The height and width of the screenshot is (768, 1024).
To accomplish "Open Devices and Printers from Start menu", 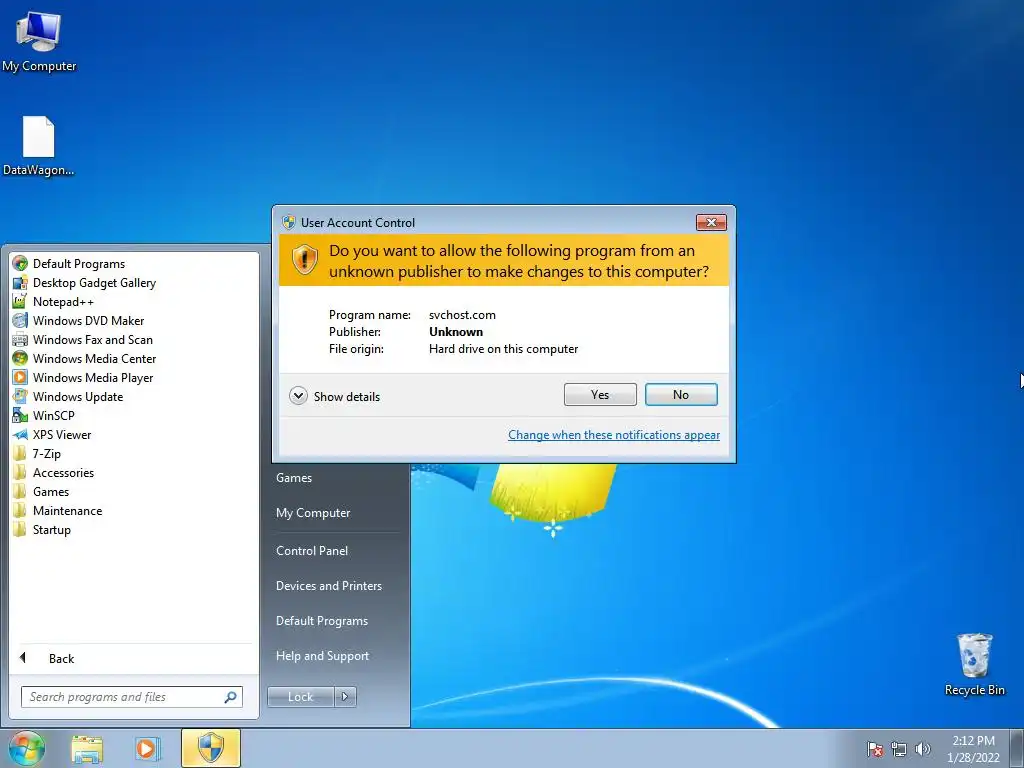I will pos(328,586).
